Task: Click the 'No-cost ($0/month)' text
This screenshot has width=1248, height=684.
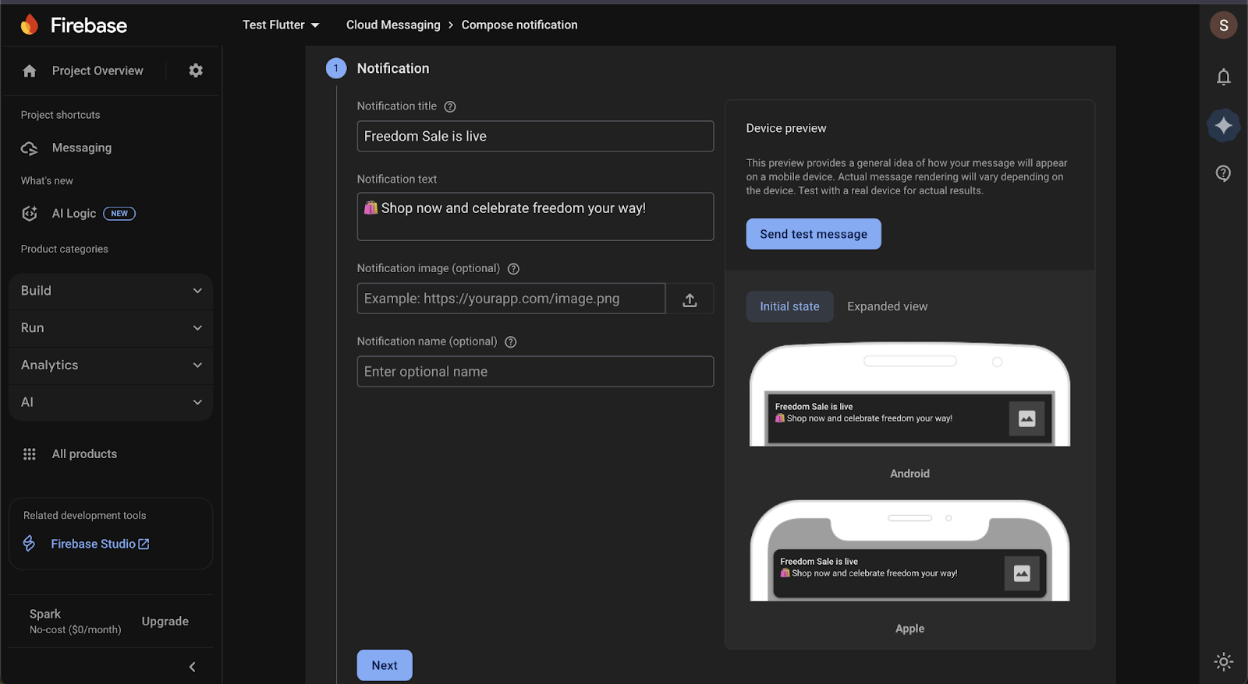Action: point(75,630)
